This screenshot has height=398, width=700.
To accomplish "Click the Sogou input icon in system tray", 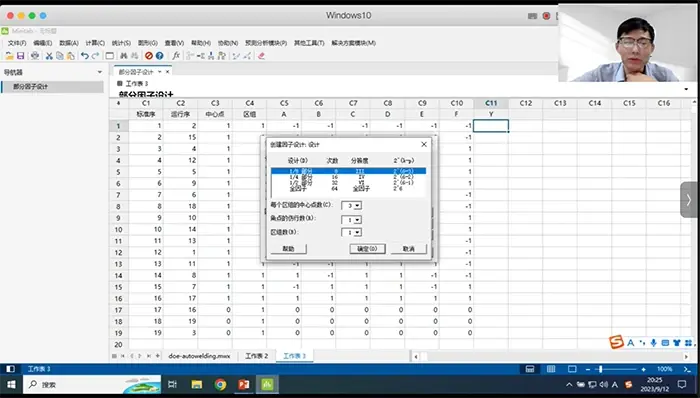I will (x=628, y=385).
